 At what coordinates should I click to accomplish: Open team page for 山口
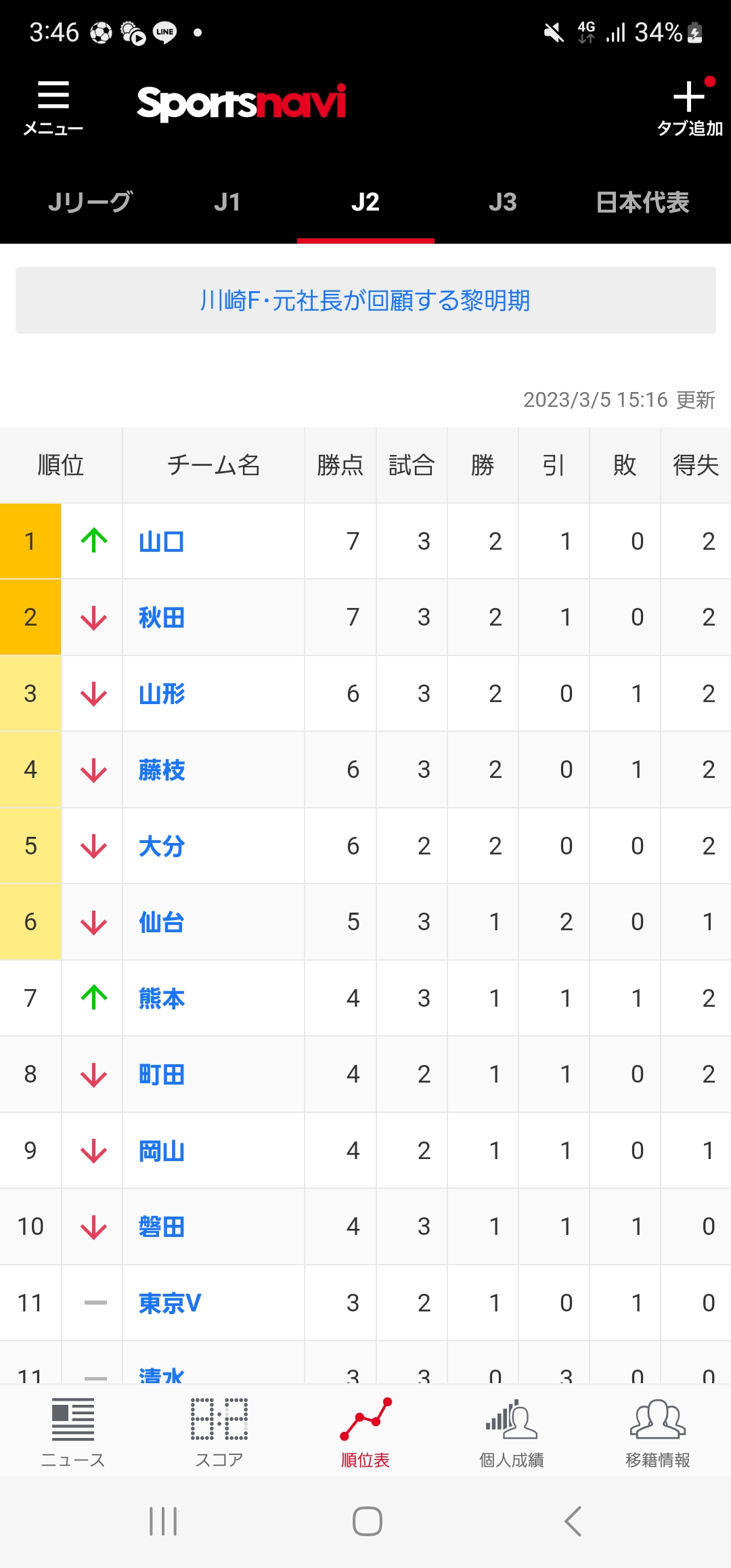[x=162, y=542]
